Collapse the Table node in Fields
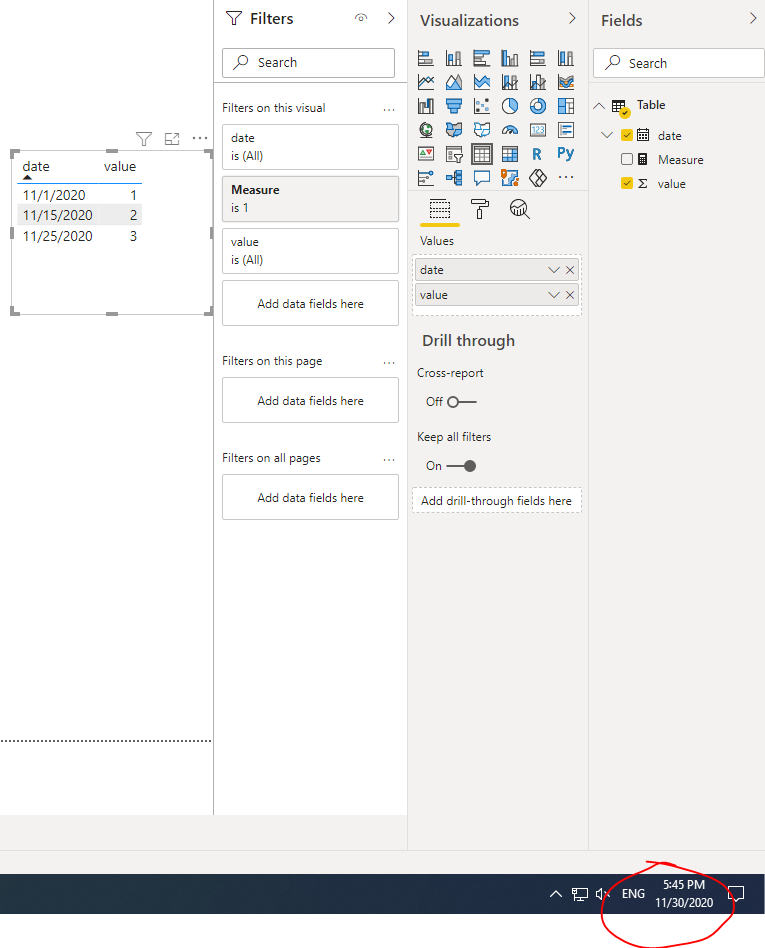765x948 pixels. [x=599, y=106]
